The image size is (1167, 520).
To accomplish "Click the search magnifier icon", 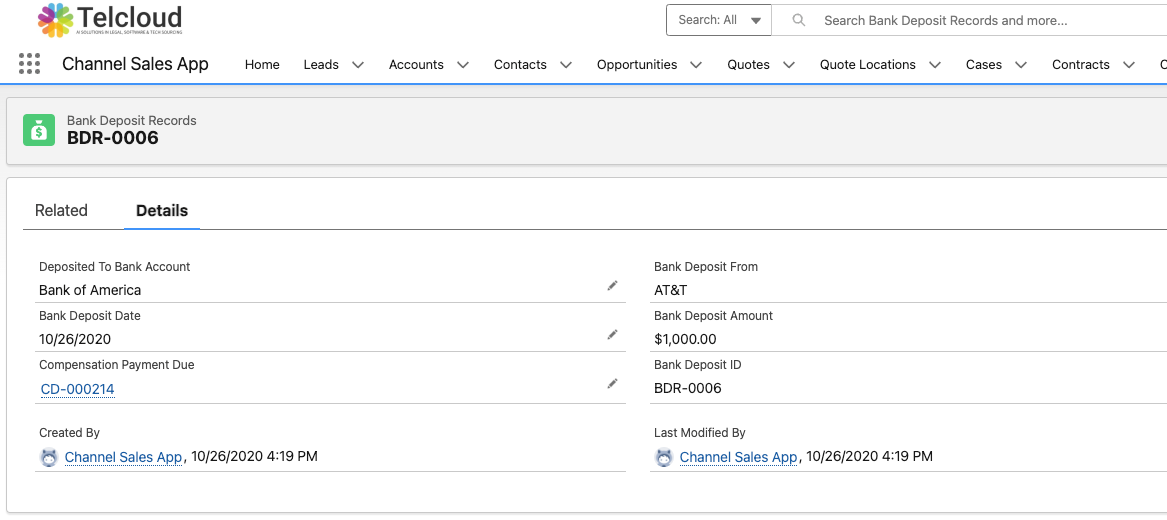I will [799, 20].
